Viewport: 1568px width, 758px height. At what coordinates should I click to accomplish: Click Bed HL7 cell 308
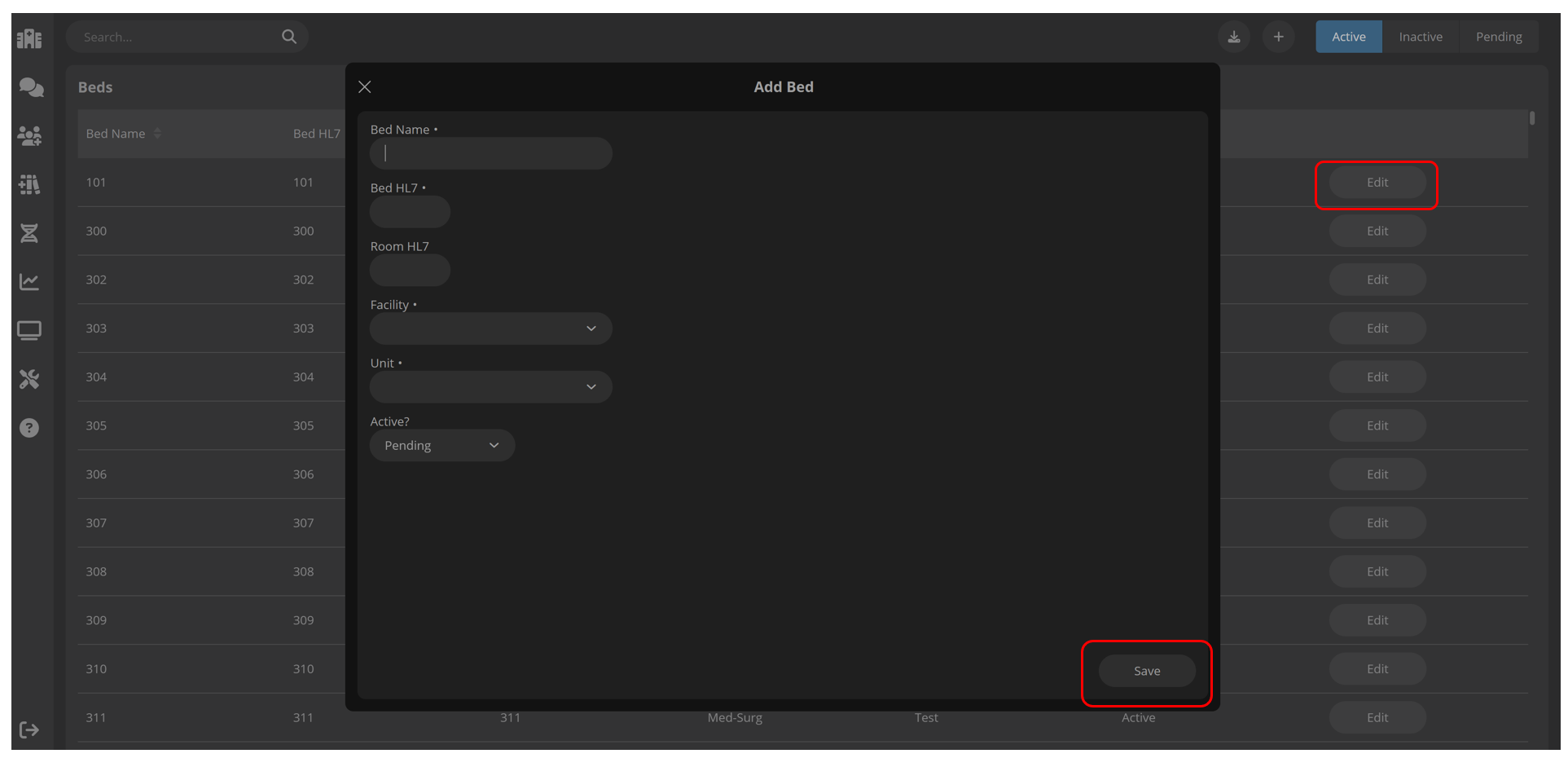tap(303, 572)
